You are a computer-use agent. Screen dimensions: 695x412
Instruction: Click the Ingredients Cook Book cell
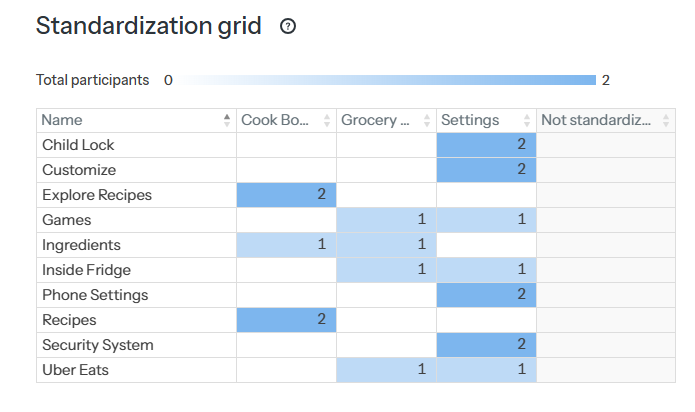tap(286, 245)
